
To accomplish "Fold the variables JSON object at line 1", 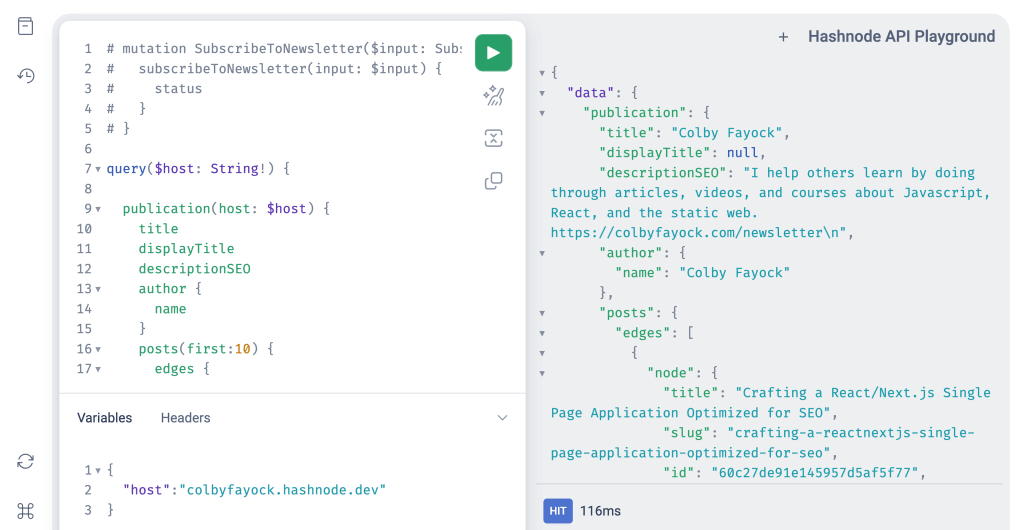I will (x=98, y=471).
